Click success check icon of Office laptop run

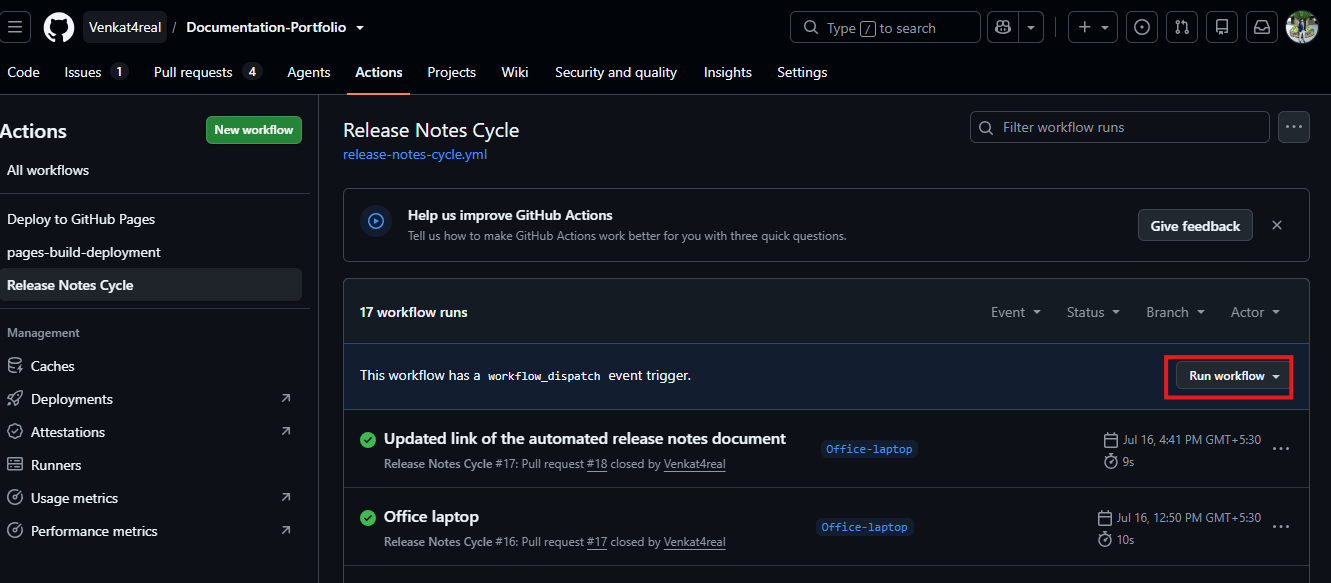click(368, 518)
